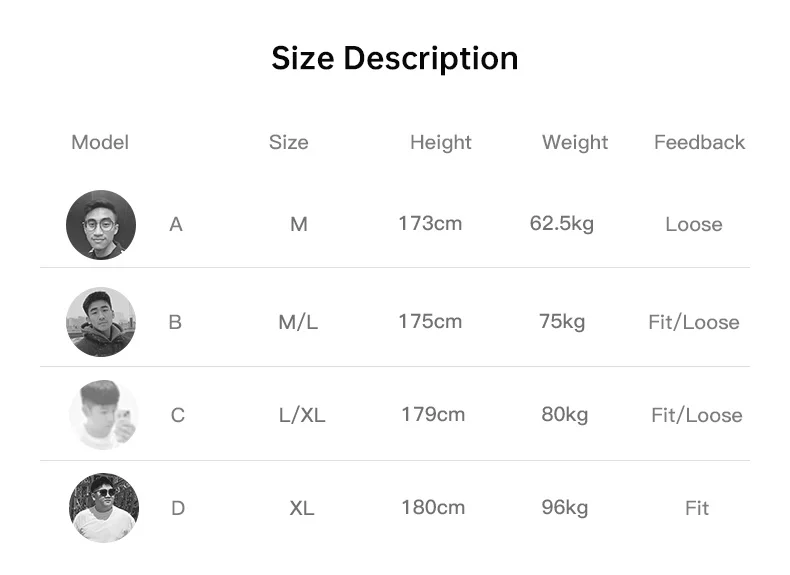Image resolution: width=790 pixels, height=575 pixels.
Task: Select the Size column header
Action: 289,143
